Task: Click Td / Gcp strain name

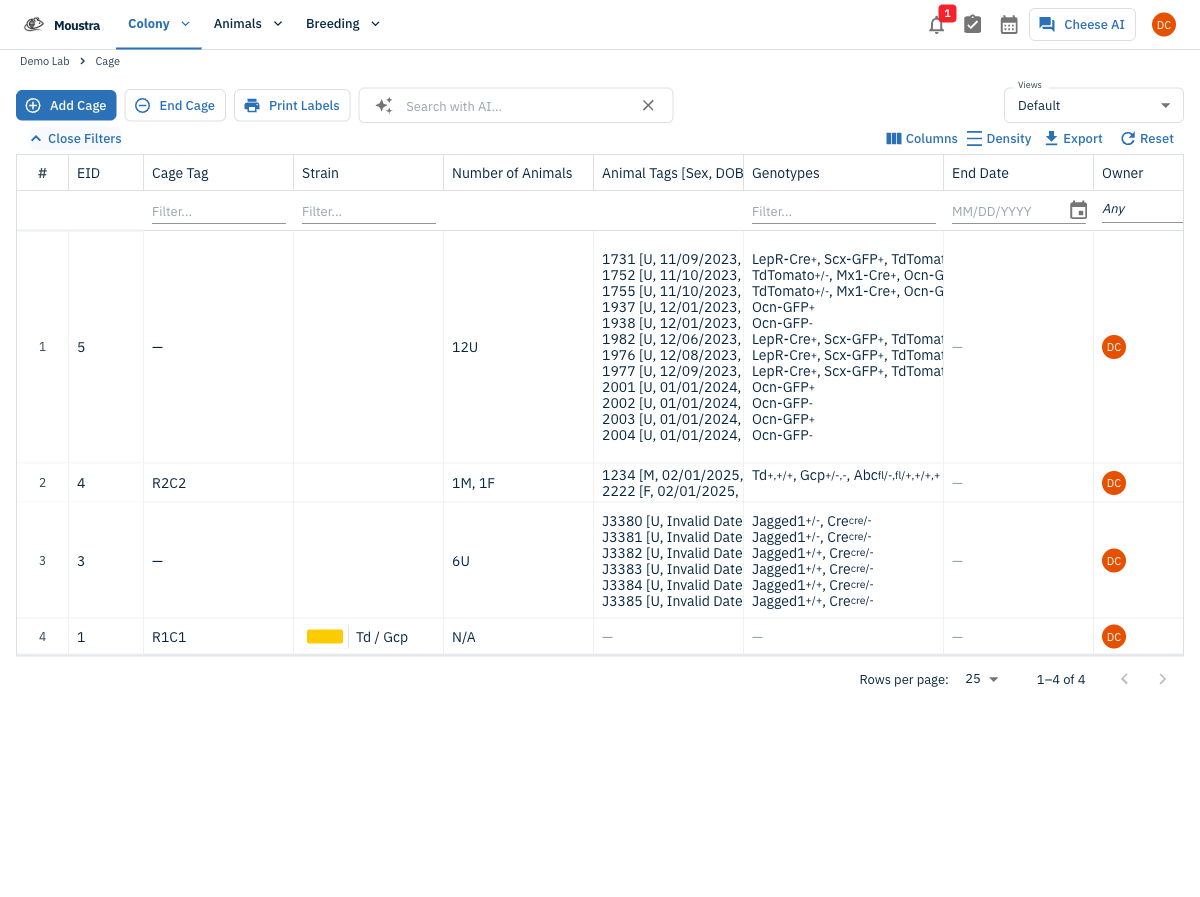Action: [x=382, y=637]
